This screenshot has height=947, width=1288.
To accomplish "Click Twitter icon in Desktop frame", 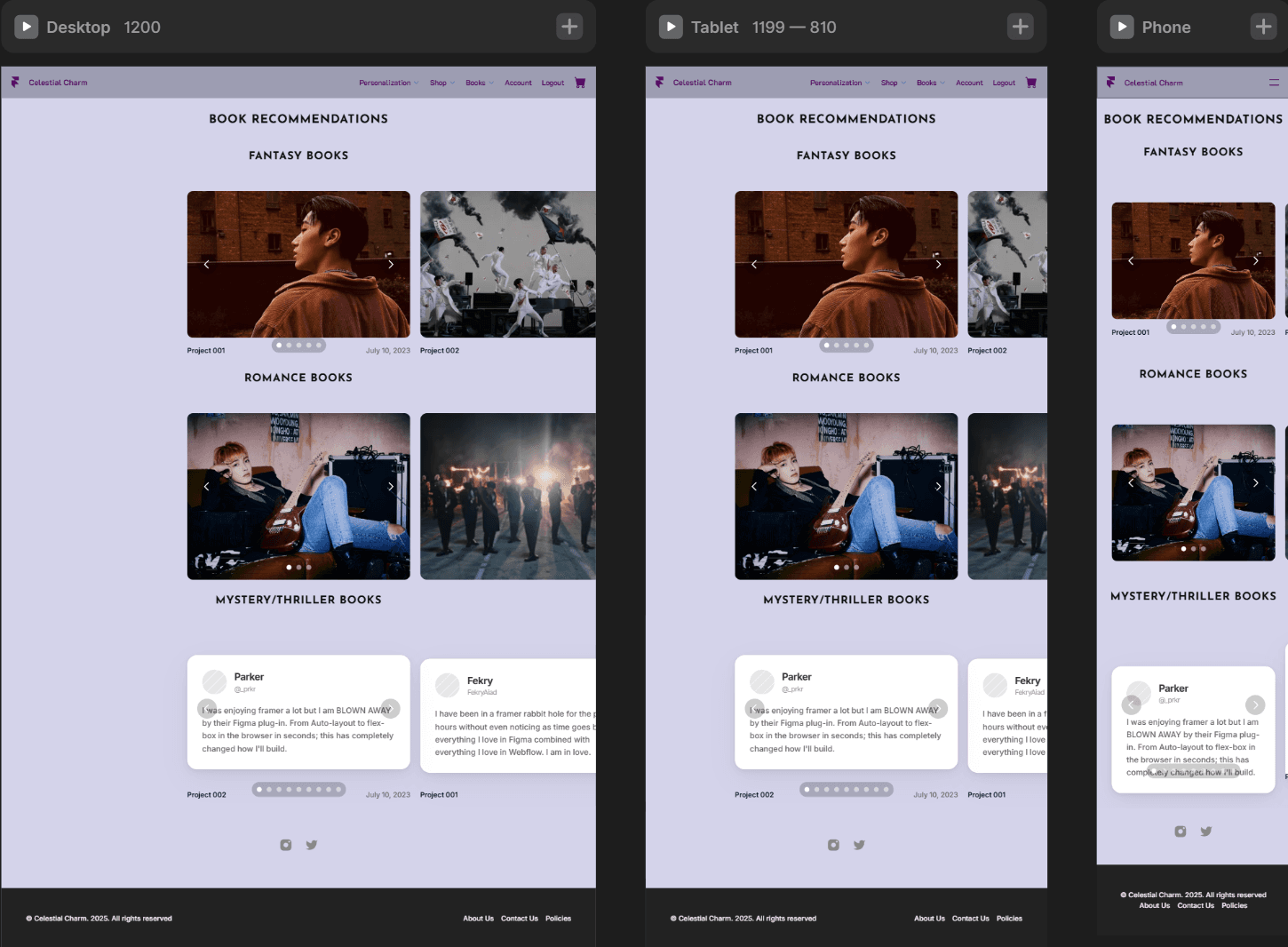I will 311,845.
